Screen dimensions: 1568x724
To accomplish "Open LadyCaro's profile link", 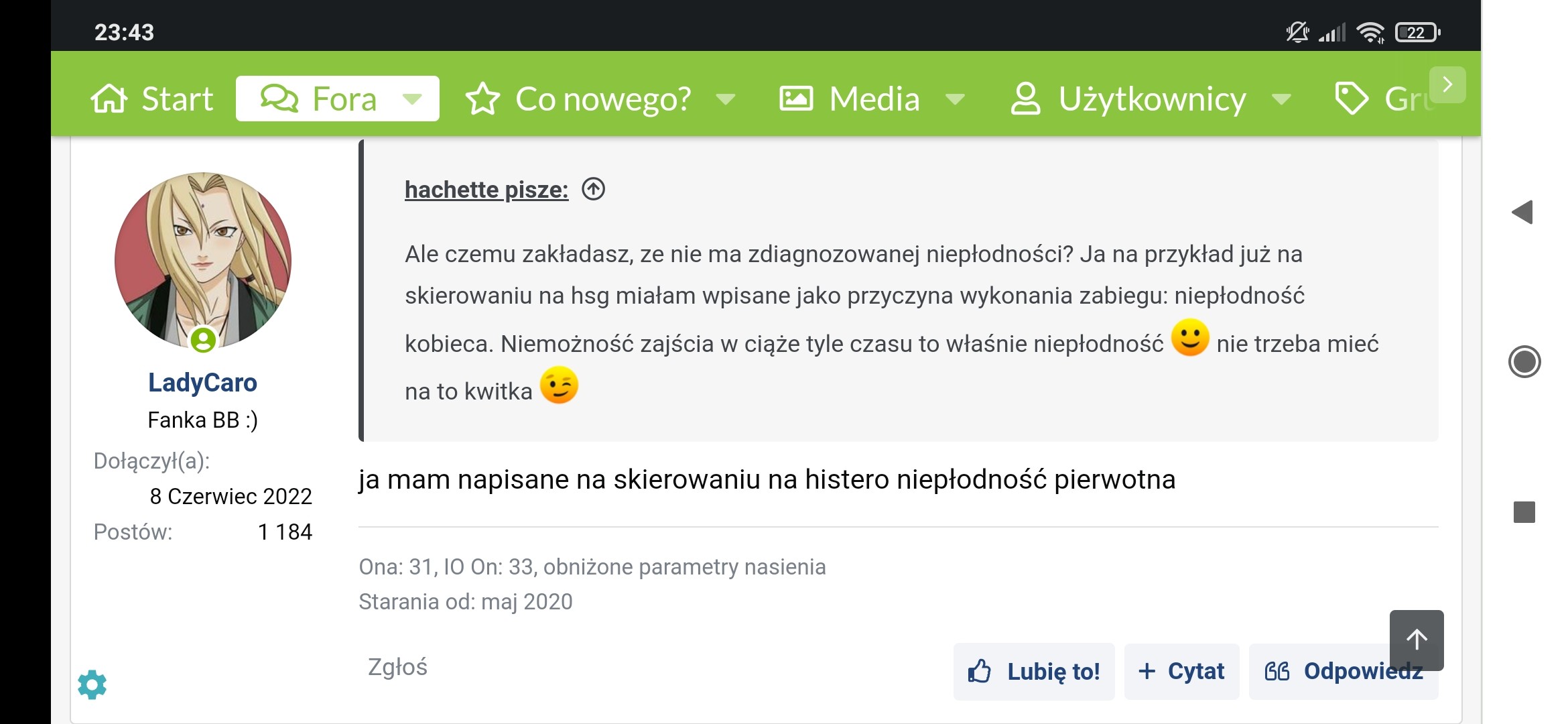I will 202,383.
